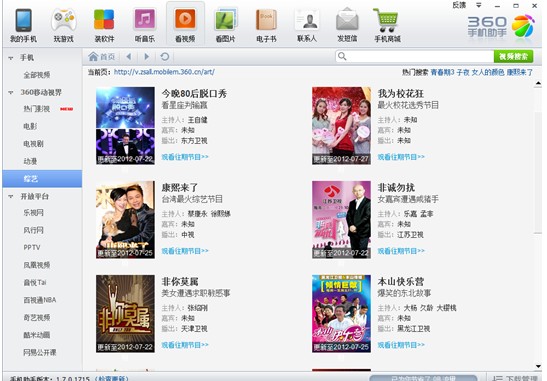View past episodes of 我为校花狂
Viewport: 547px width, 381px height.
(401, 157)
